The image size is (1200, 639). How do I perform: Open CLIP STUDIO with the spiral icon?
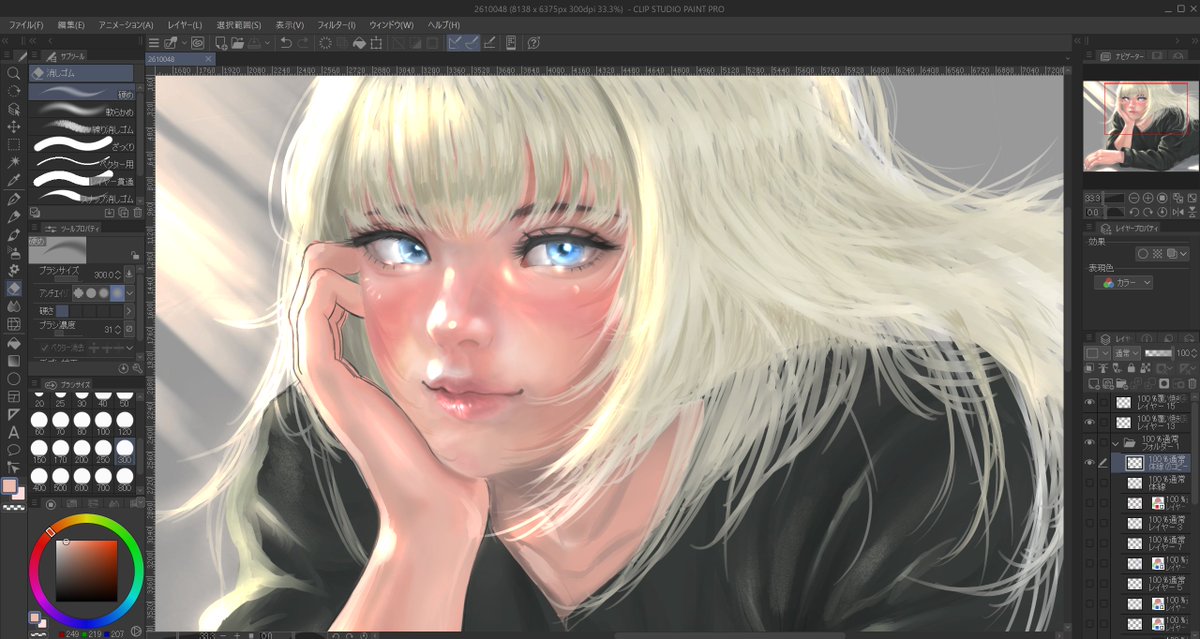coord(198,43)
